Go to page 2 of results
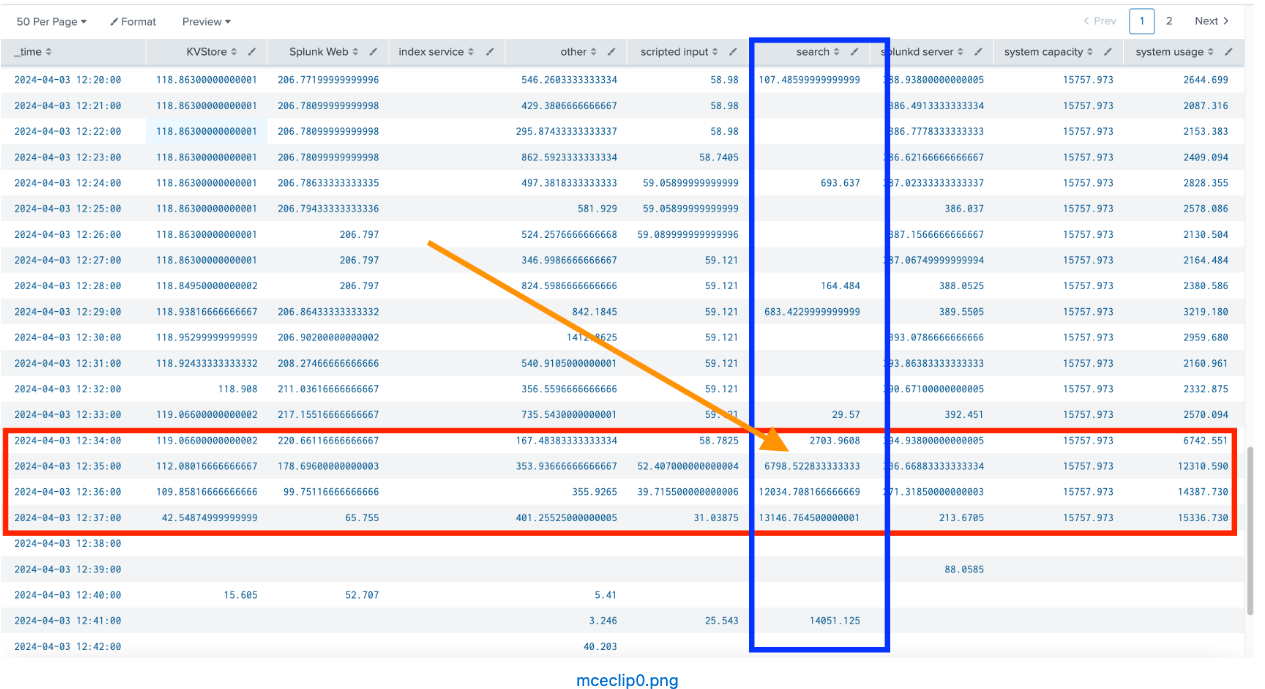Screen dimensions: 1265x689 (1168, 21)
